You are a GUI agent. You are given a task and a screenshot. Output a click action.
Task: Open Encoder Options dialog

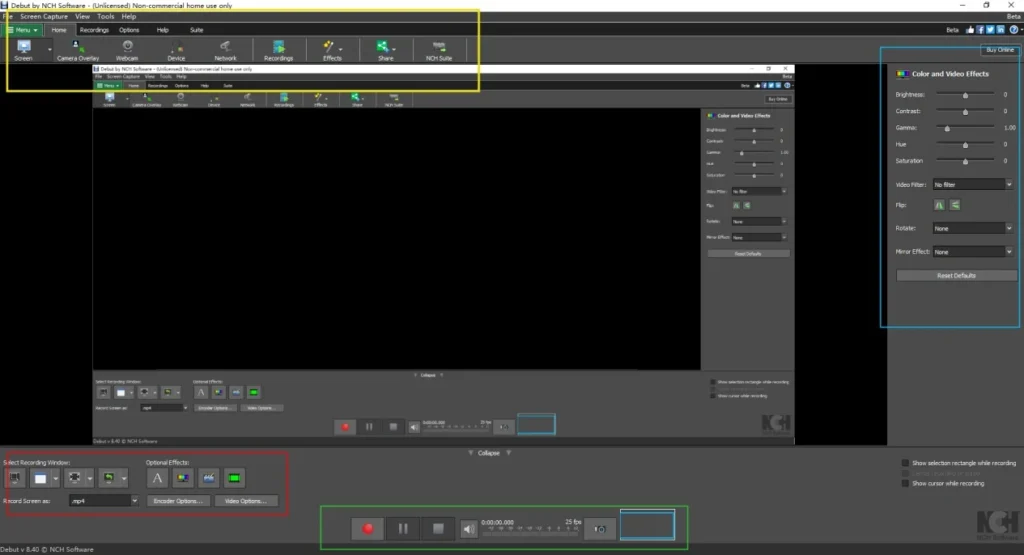178,501
